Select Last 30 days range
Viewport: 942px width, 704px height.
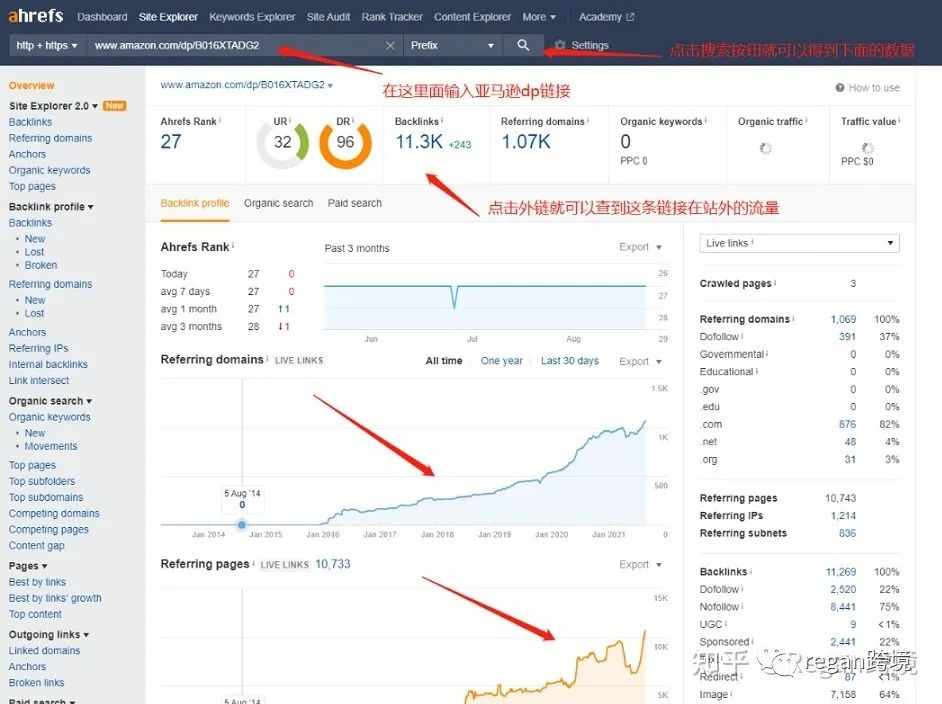click(x=570, y=361)
